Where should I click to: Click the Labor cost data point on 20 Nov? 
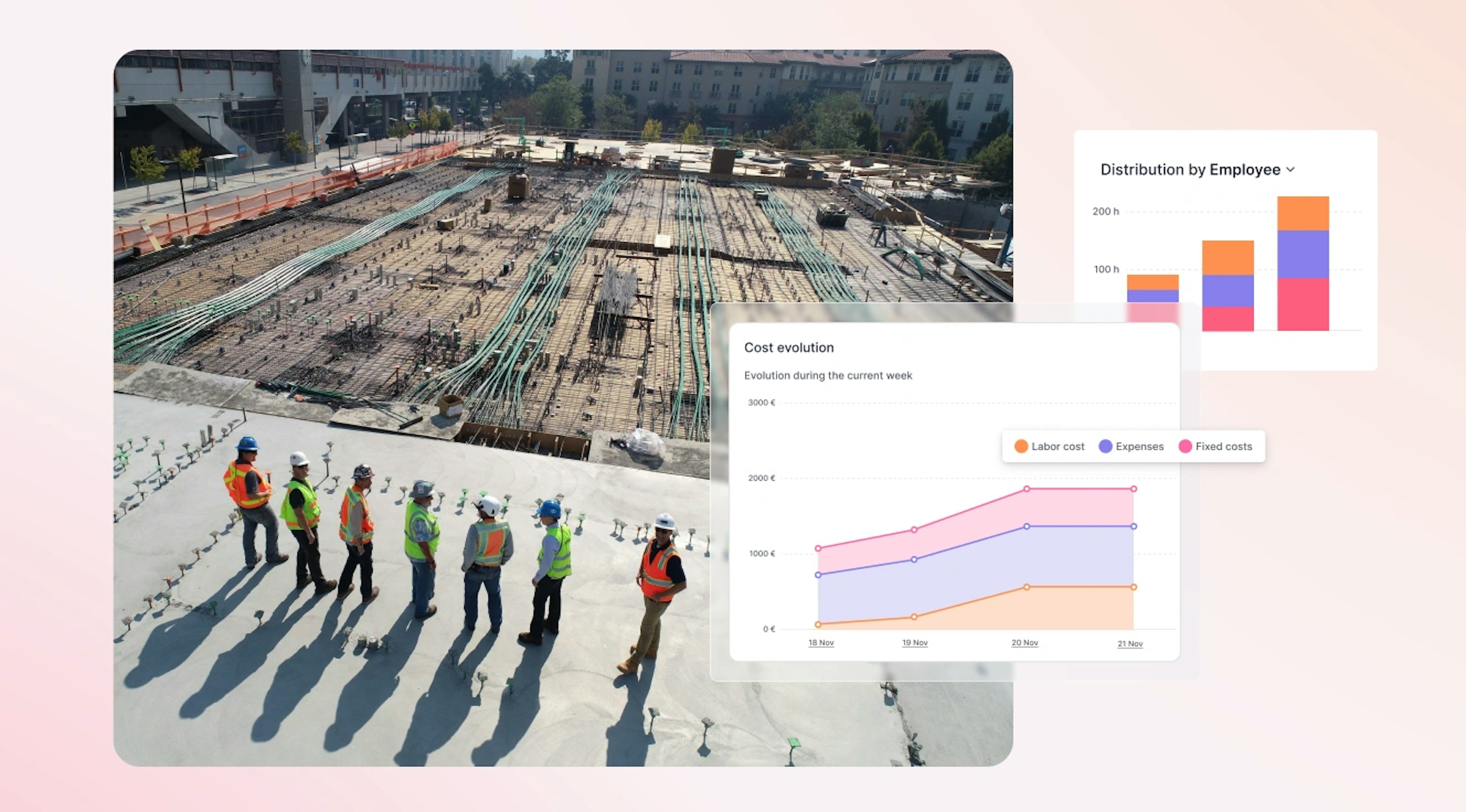pyautogui.click(x=1027, y=587)
